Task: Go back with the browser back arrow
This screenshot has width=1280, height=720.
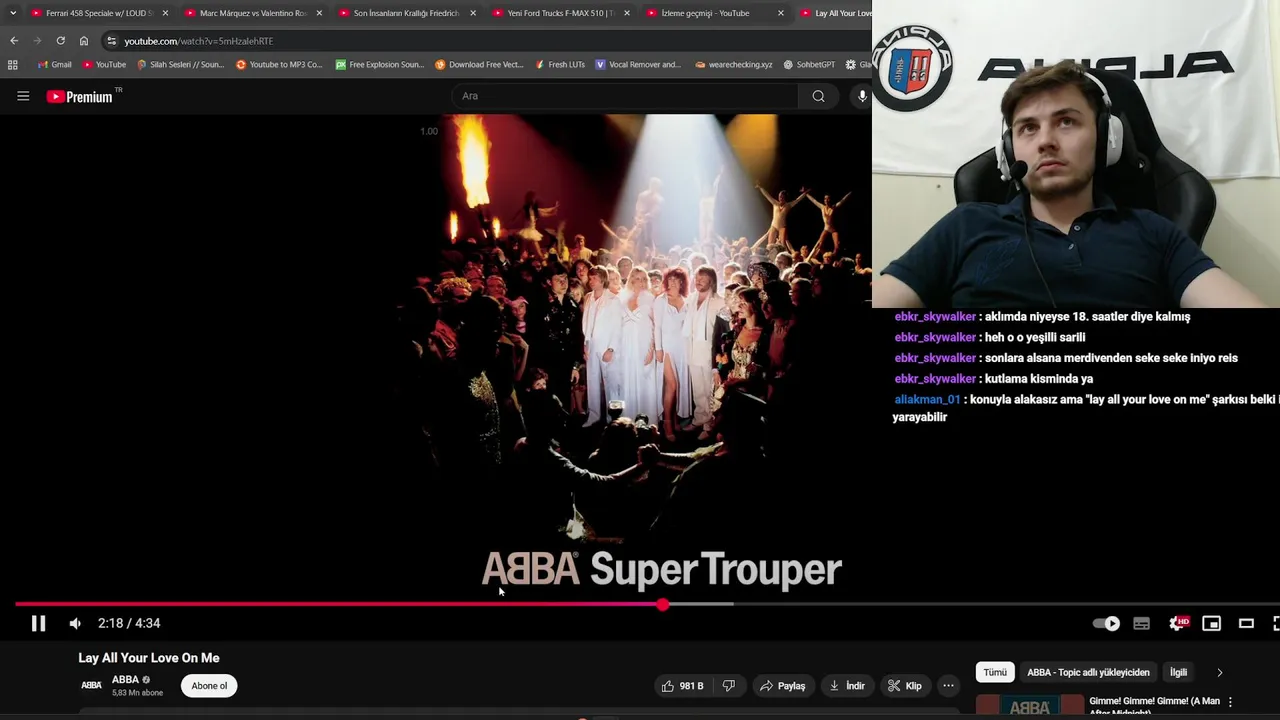Action: tap(14, 41)
